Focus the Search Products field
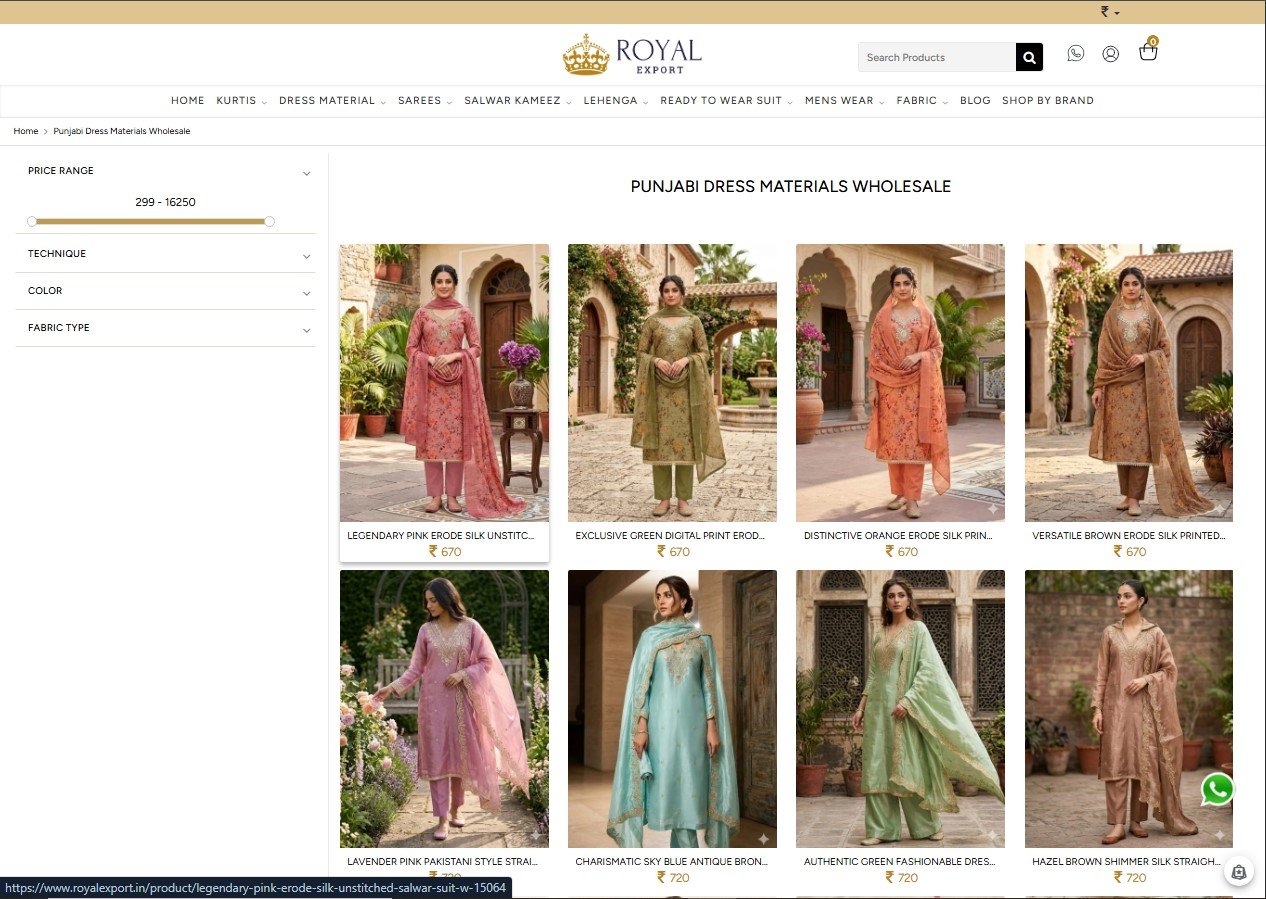 pos(937,57)
